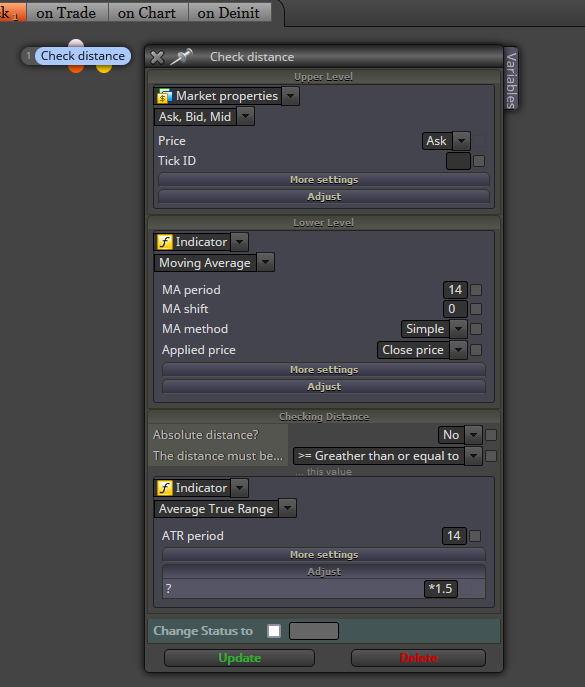
Task: Toggle the Absolute distance checkbox
Action: [x=491, y=435]
